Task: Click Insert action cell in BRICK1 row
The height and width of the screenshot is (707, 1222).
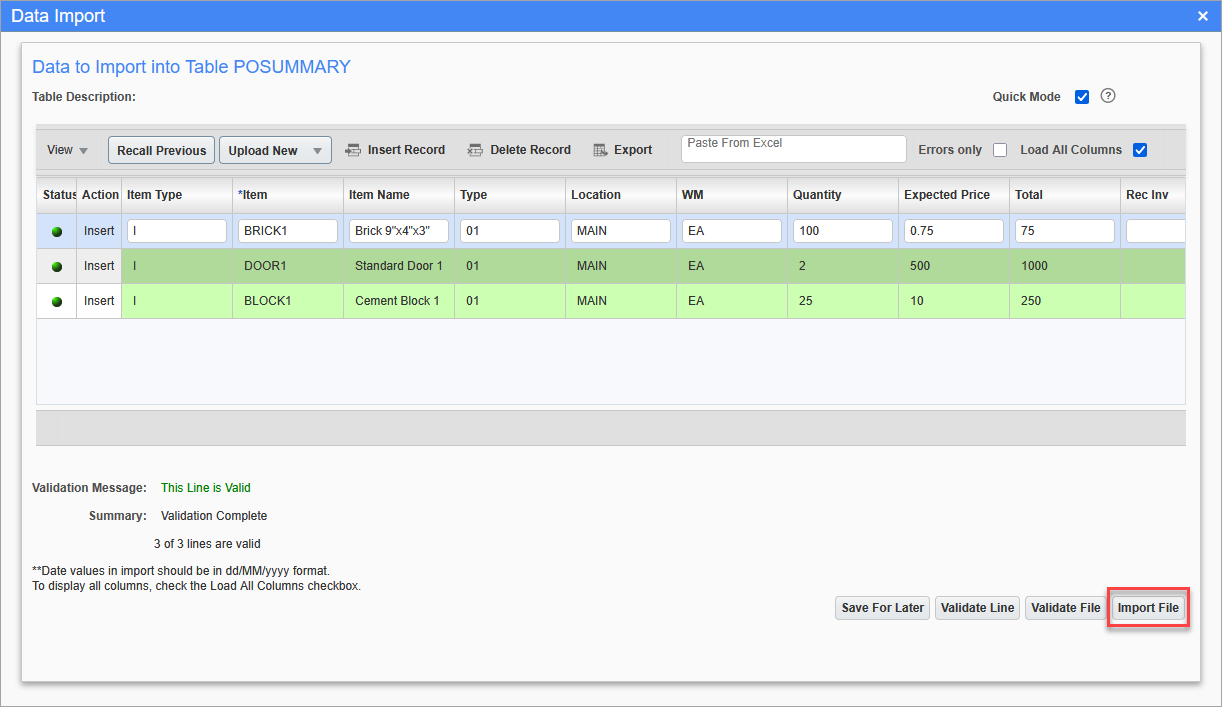Action: pyautogui.click(x=99, y=231)
